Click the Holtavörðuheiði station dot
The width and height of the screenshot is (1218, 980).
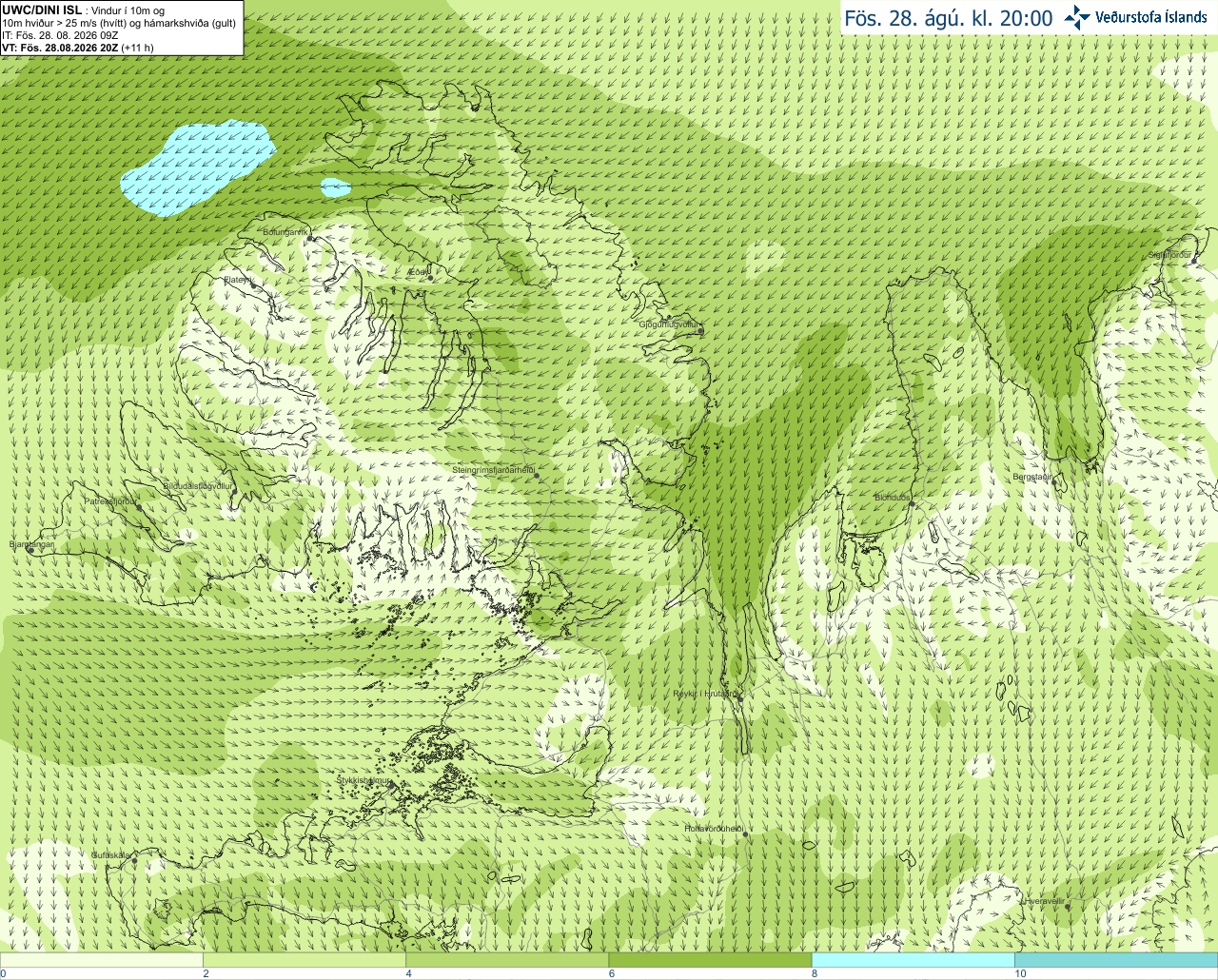point(745,834)
